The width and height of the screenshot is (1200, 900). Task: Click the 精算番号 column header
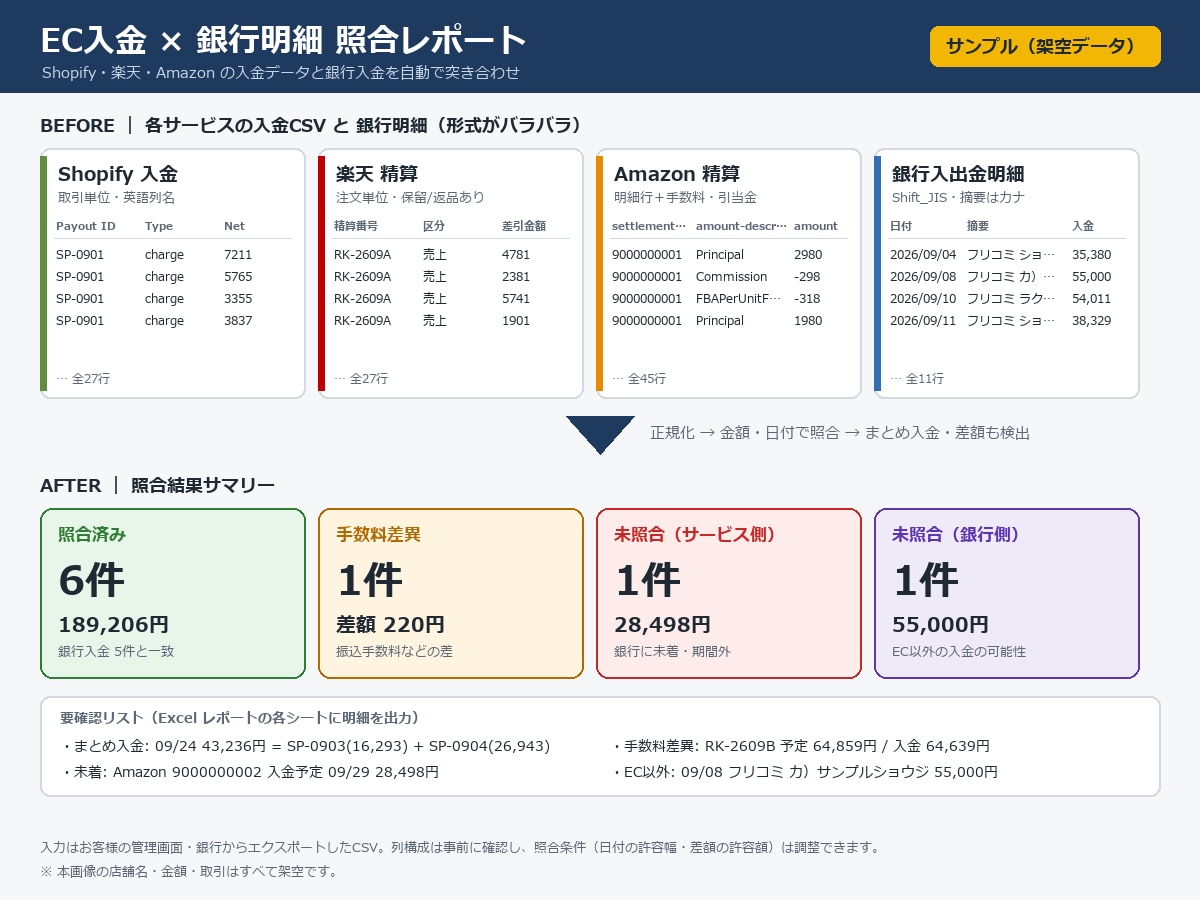click(x=356, y=226)
